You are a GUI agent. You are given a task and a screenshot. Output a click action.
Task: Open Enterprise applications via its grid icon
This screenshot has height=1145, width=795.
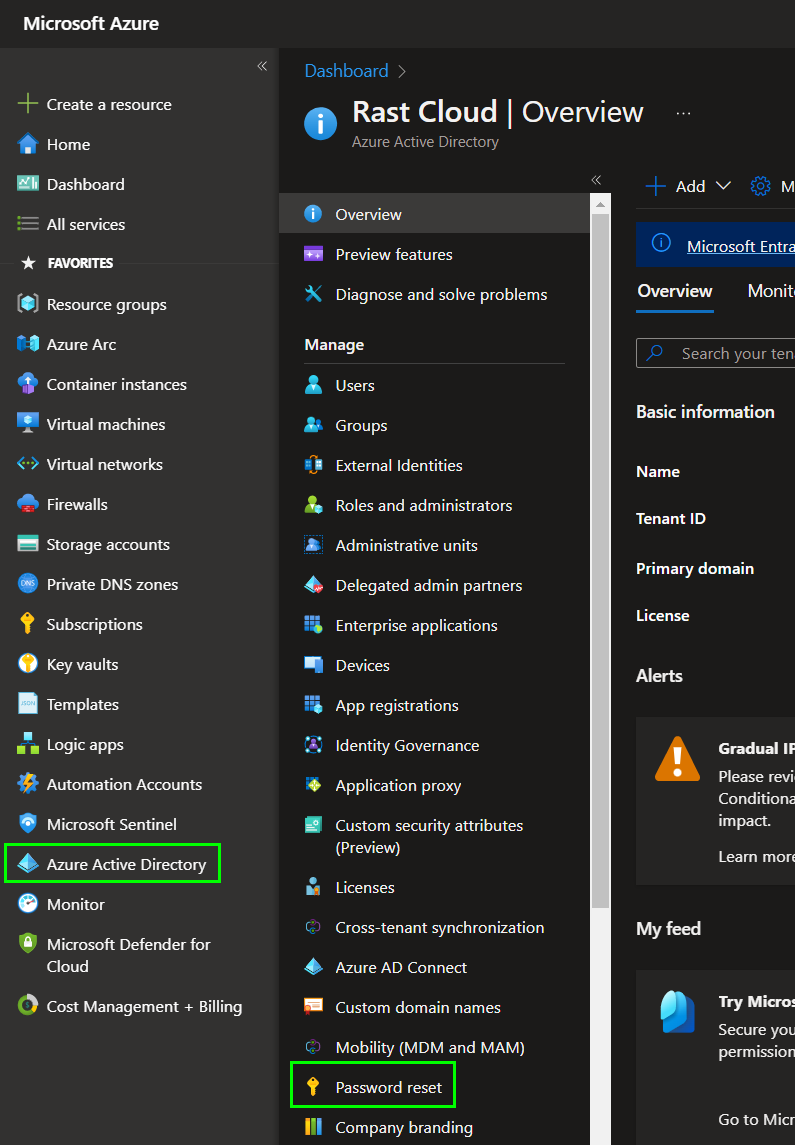click(x=314, y=625)
